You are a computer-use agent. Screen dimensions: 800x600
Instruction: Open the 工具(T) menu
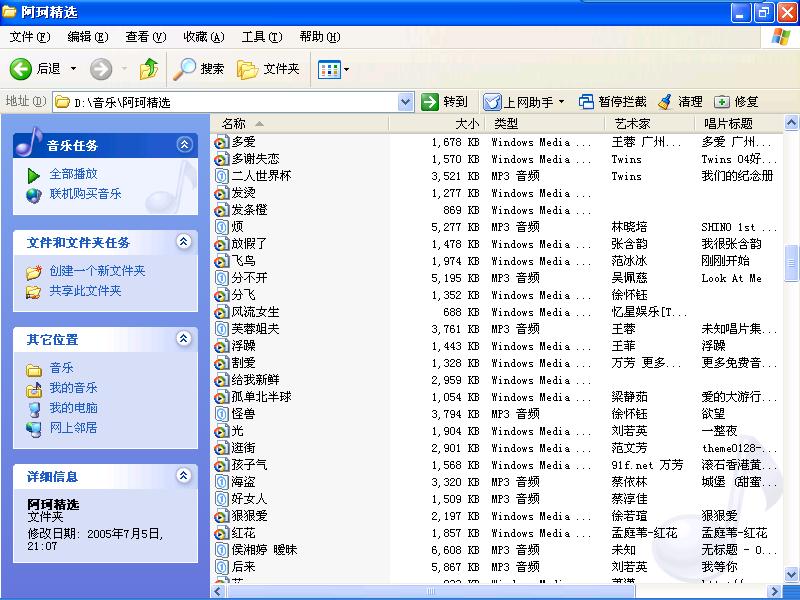(x=261, y=37)
